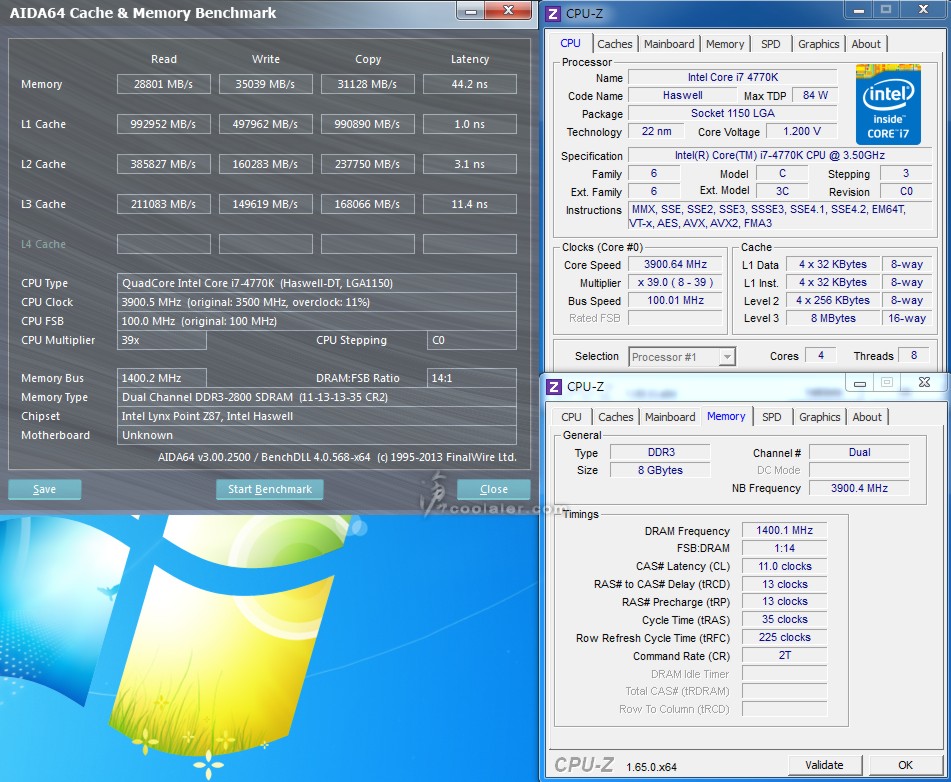Click memory Size field 8 GBytes
Screen dimensions: 951x782
pos(660,470)
